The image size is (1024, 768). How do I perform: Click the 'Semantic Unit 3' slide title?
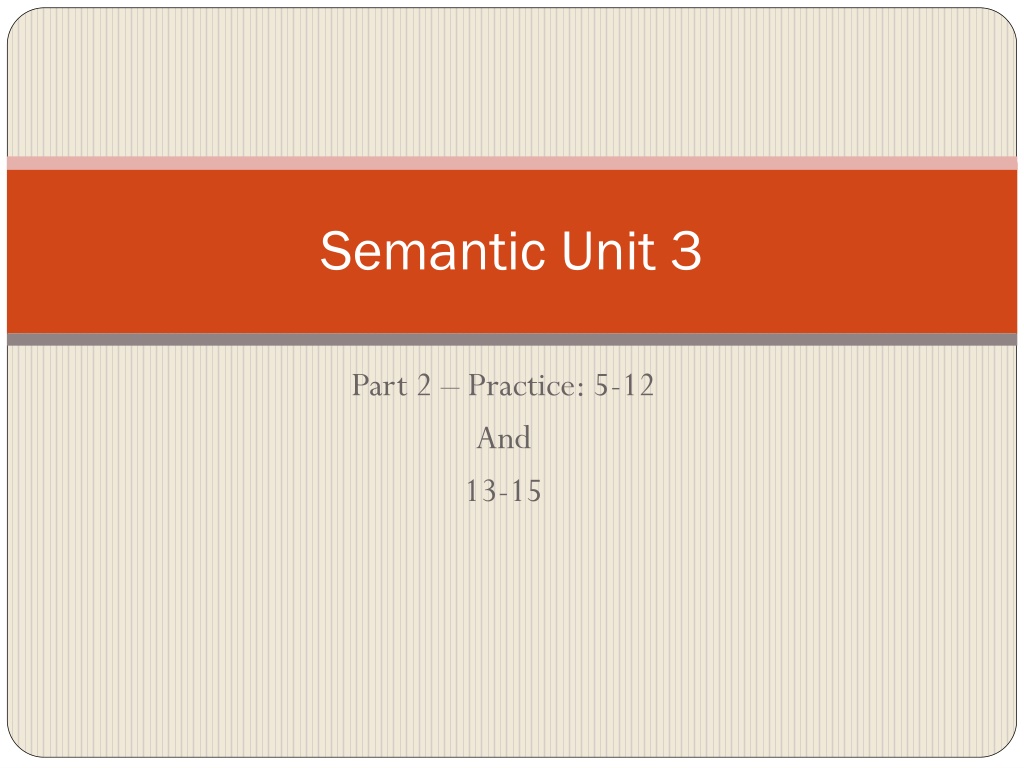511,251
